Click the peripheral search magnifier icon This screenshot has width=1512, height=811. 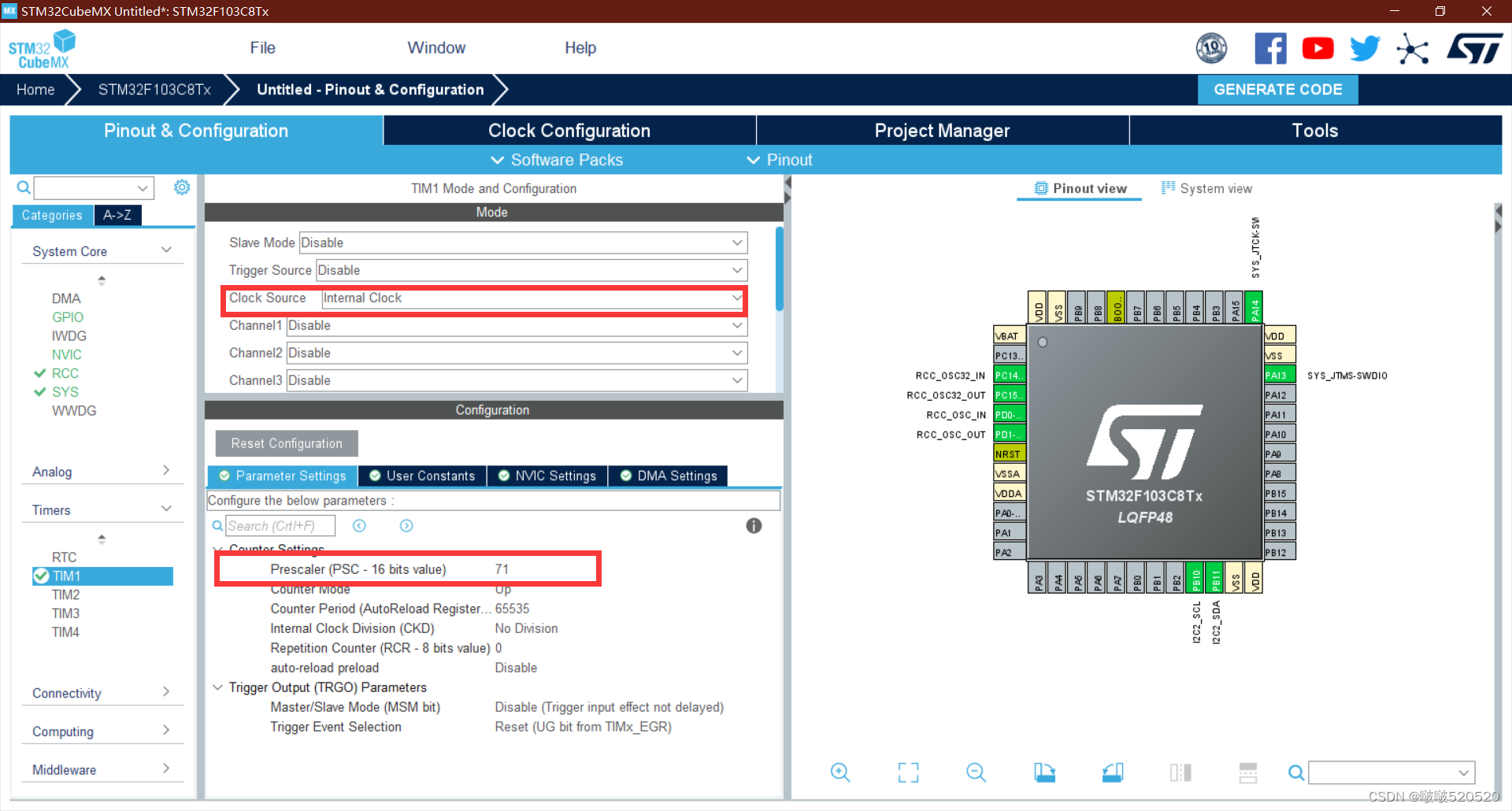[x=24, y=187]
